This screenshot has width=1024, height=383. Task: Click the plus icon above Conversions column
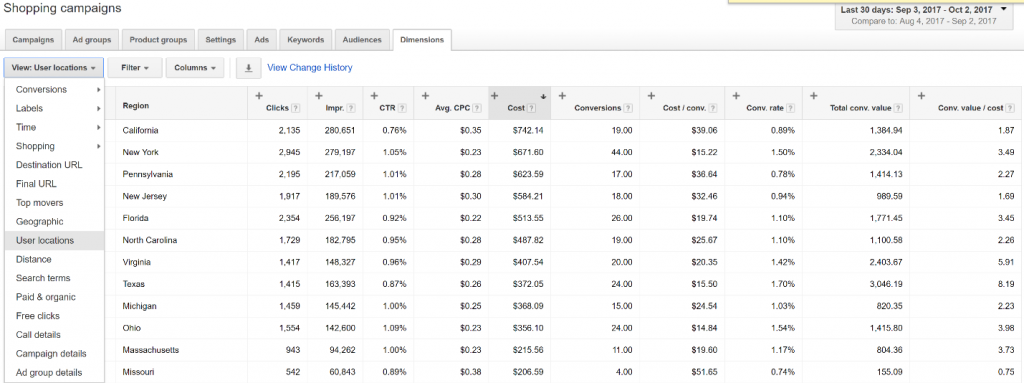[x=562, y=95]
